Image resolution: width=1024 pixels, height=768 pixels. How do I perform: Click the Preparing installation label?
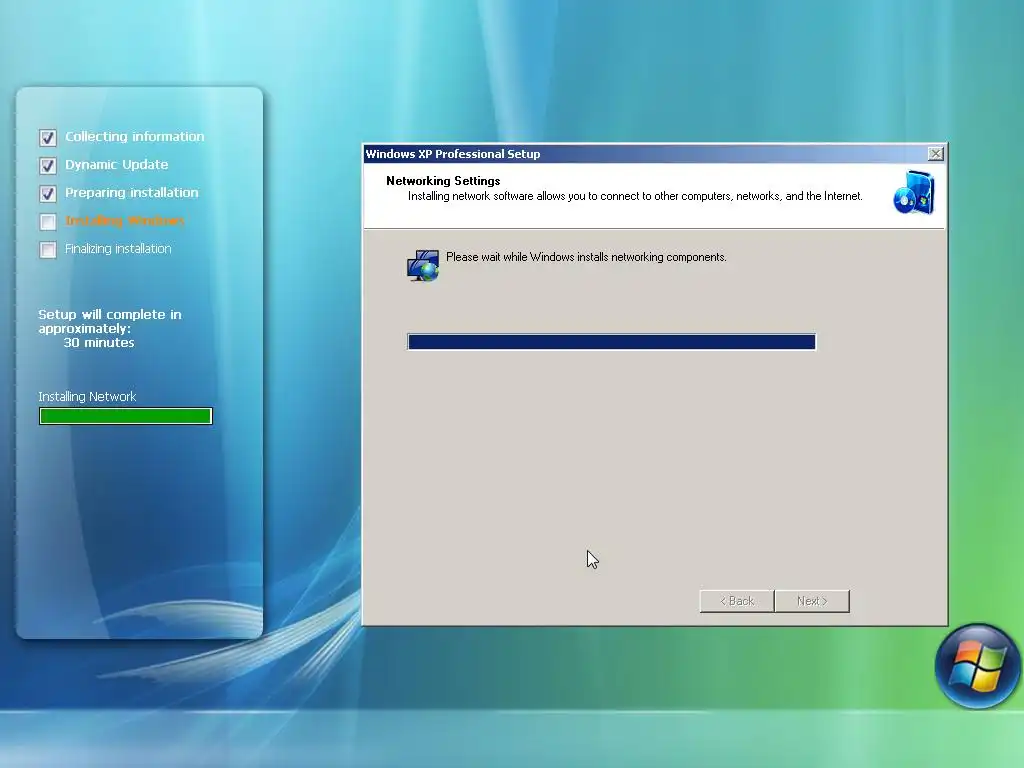(x=131, y=193)
